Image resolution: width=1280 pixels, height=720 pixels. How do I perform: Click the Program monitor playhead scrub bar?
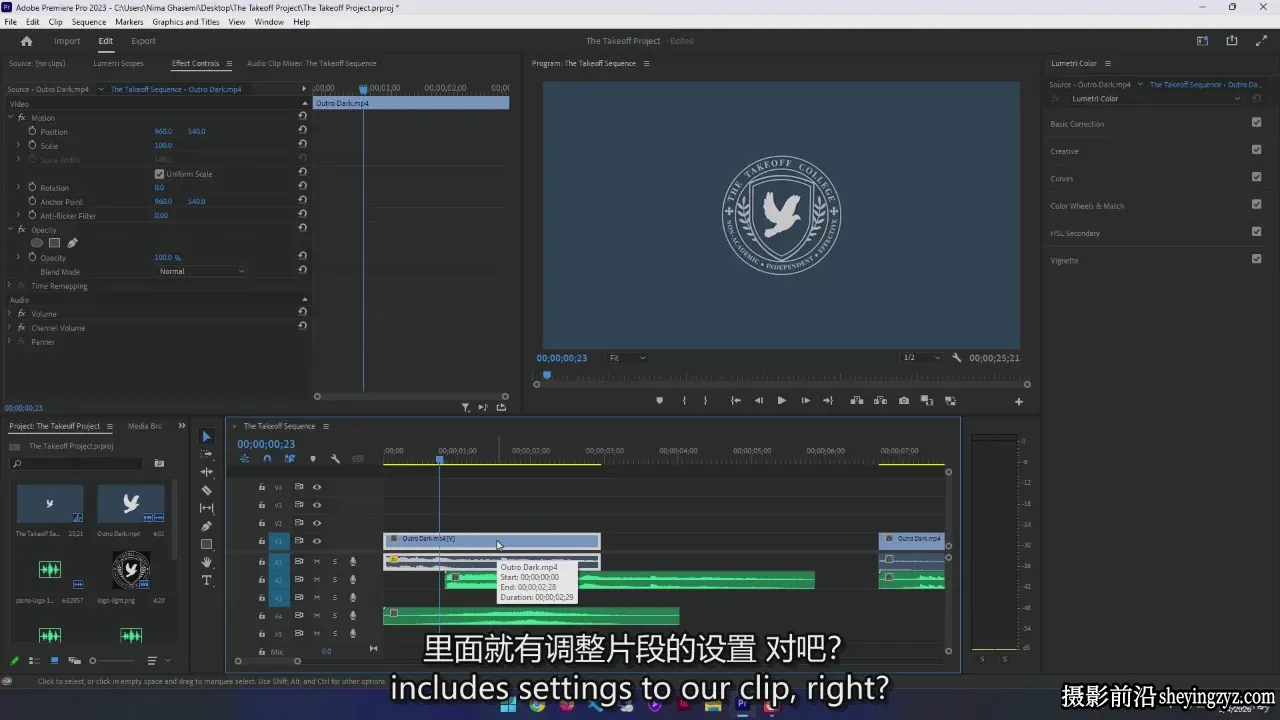781,376
